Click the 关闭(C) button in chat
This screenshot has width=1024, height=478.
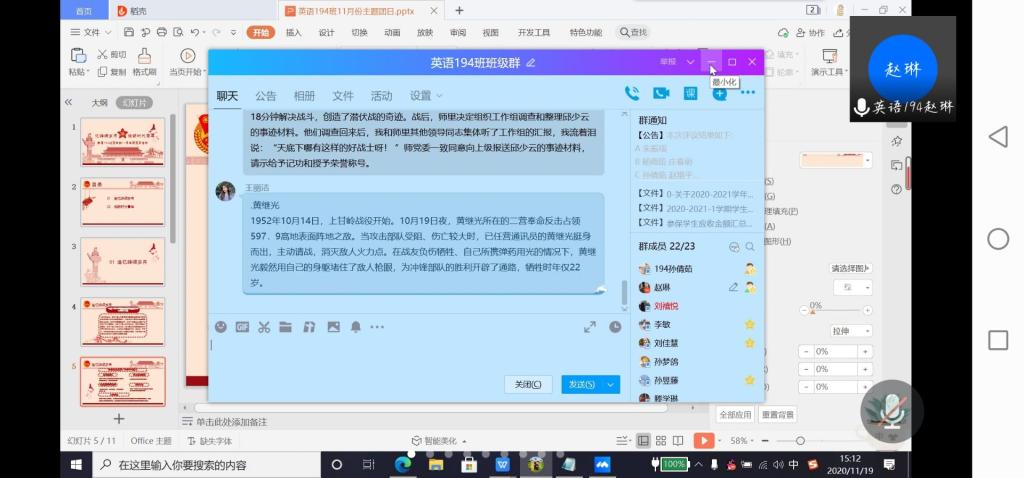pyautogui.click(x=527, y=384)
